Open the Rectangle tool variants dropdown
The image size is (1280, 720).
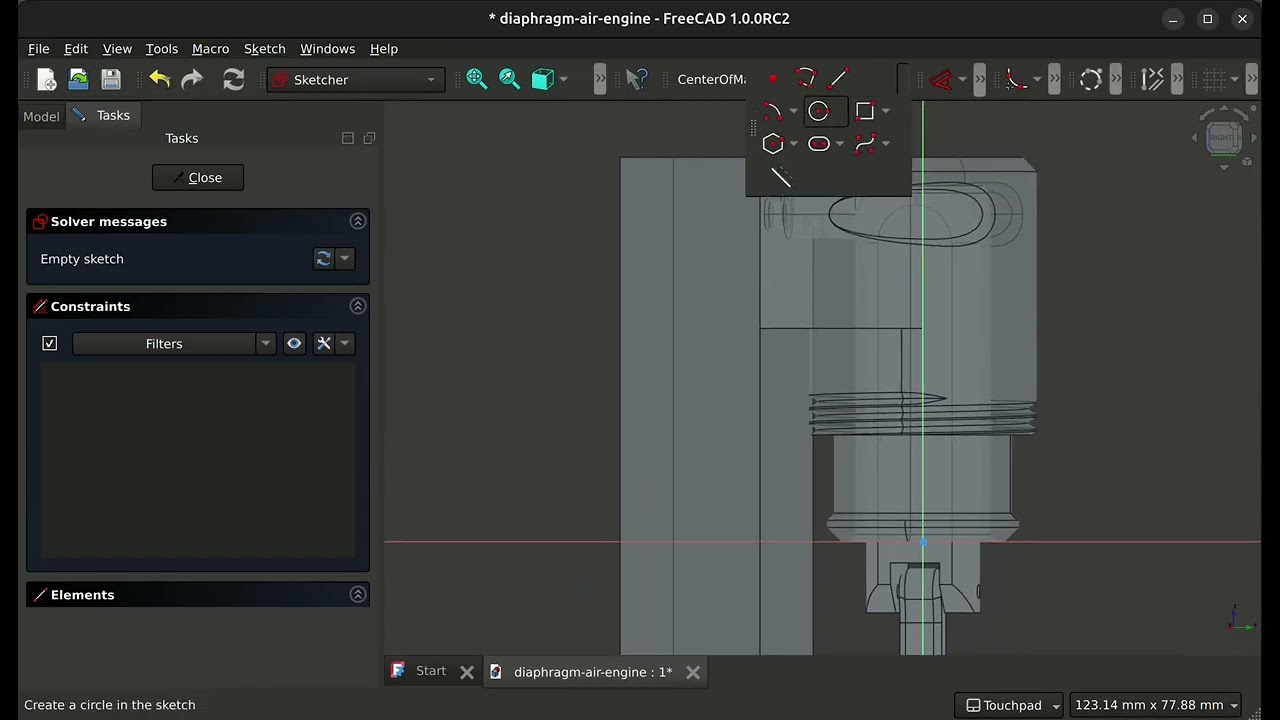886,111
